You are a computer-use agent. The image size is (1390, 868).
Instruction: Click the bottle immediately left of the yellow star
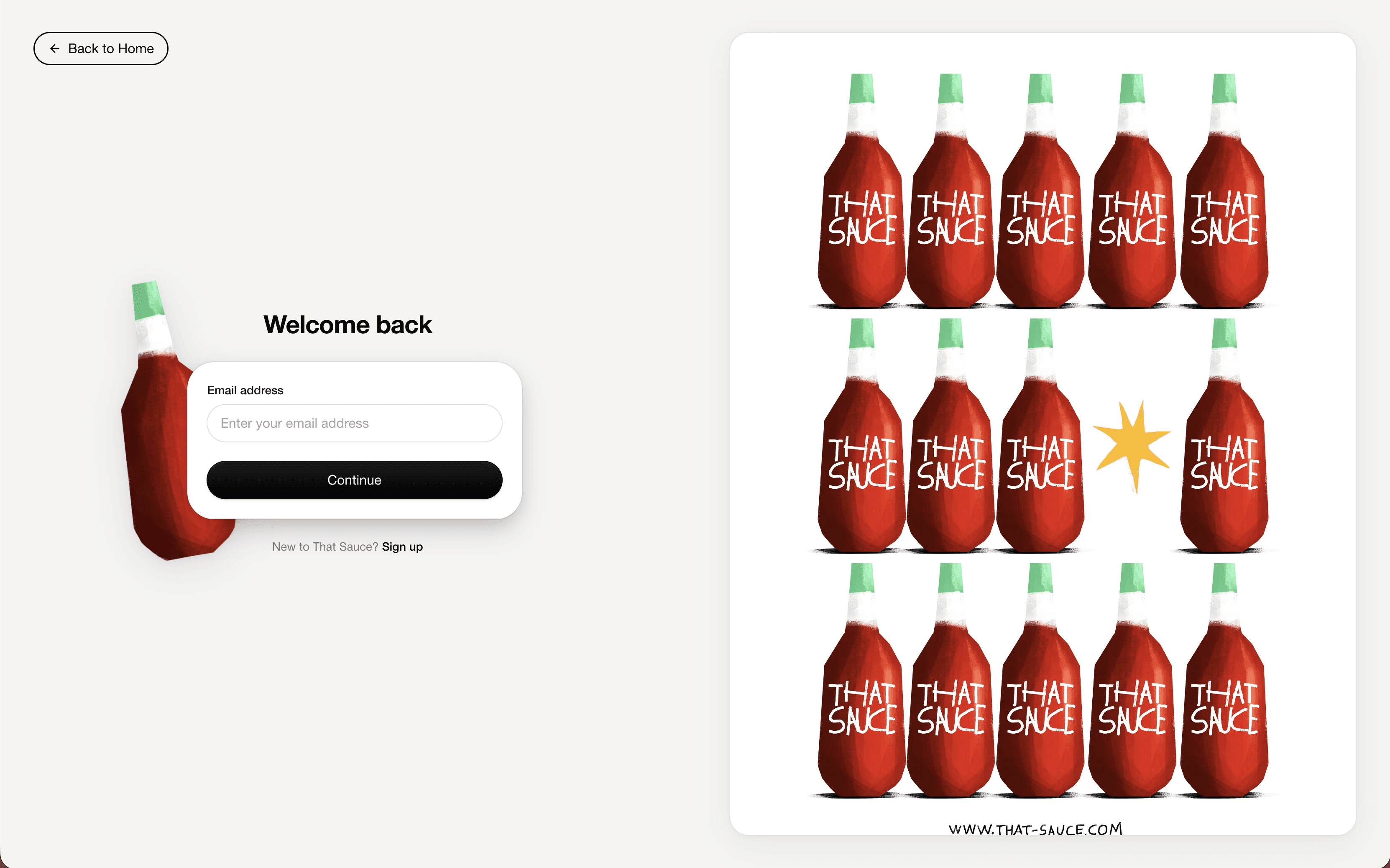tap(1040, 435)
